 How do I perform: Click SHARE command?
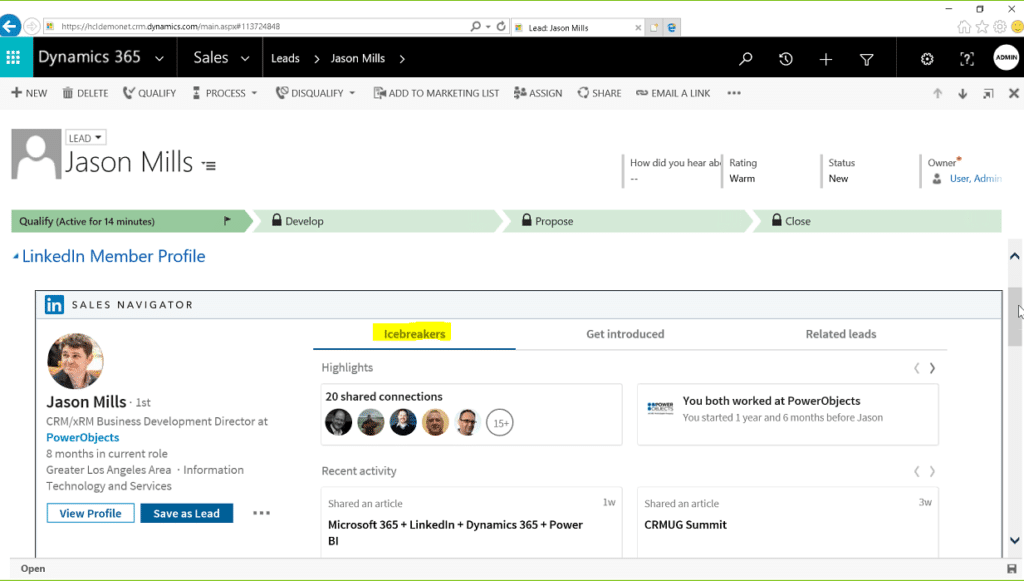point(599,93)
